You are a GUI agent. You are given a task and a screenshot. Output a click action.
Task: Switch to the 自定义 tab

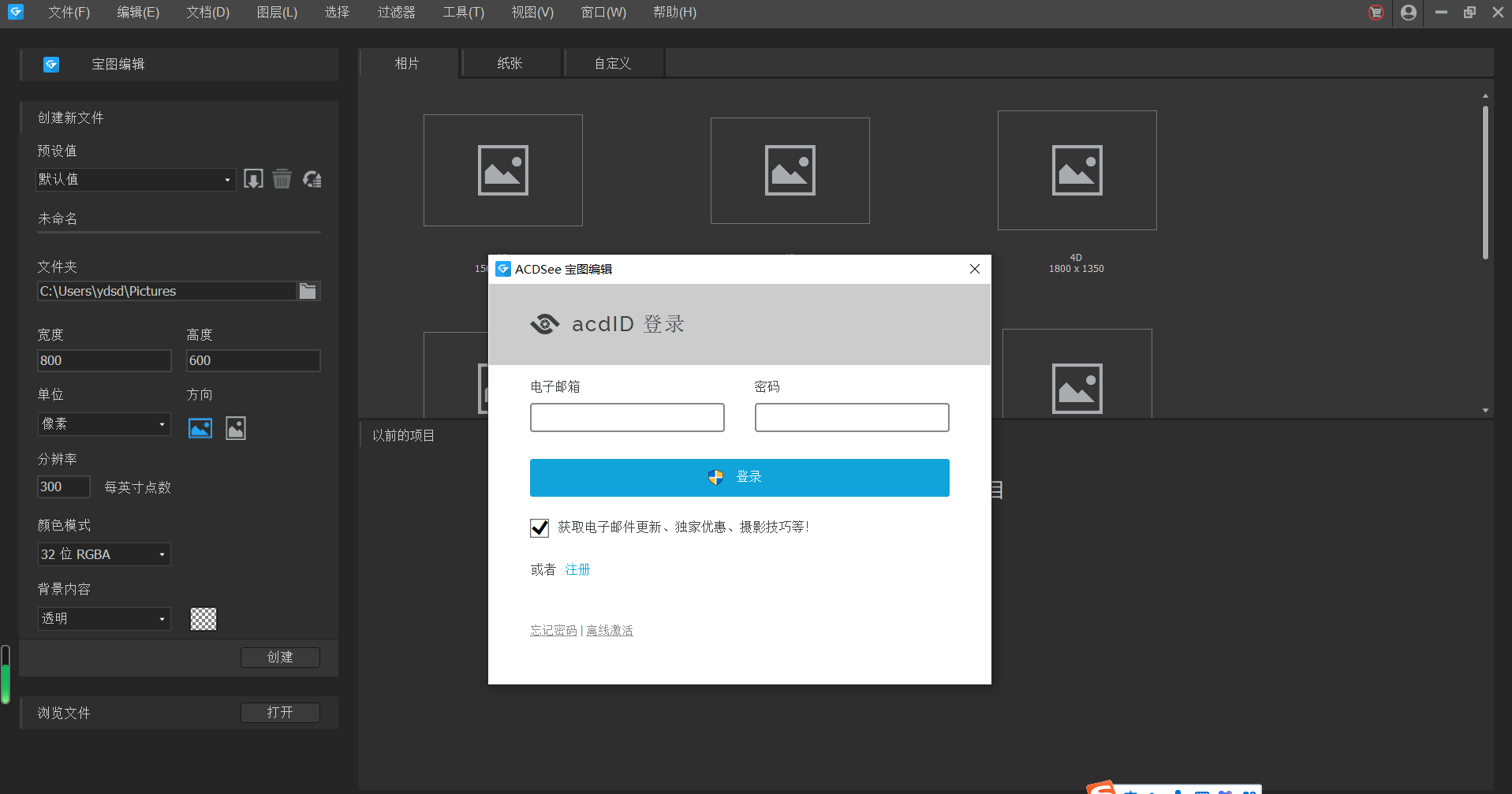click(613, 63)
